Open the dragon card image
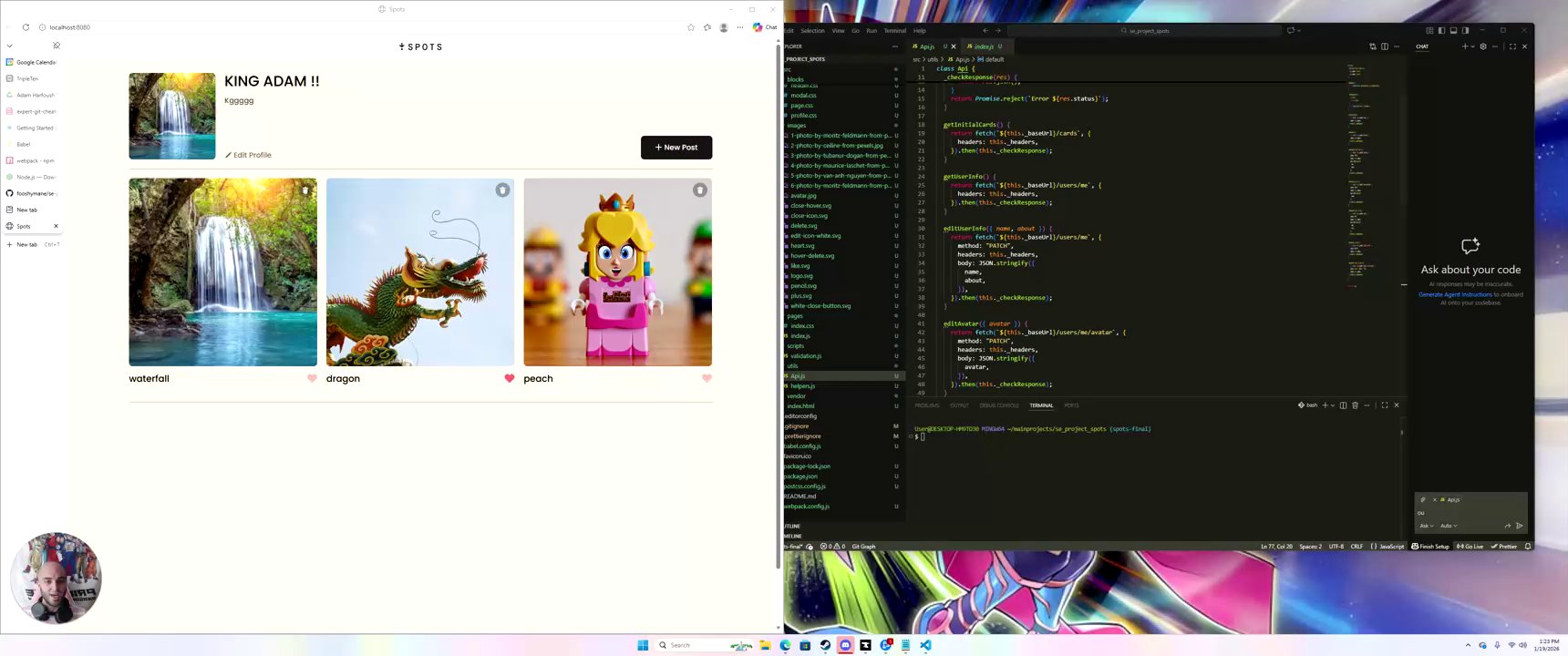This screenshot has height=656, width=1568. coord(420,272)
